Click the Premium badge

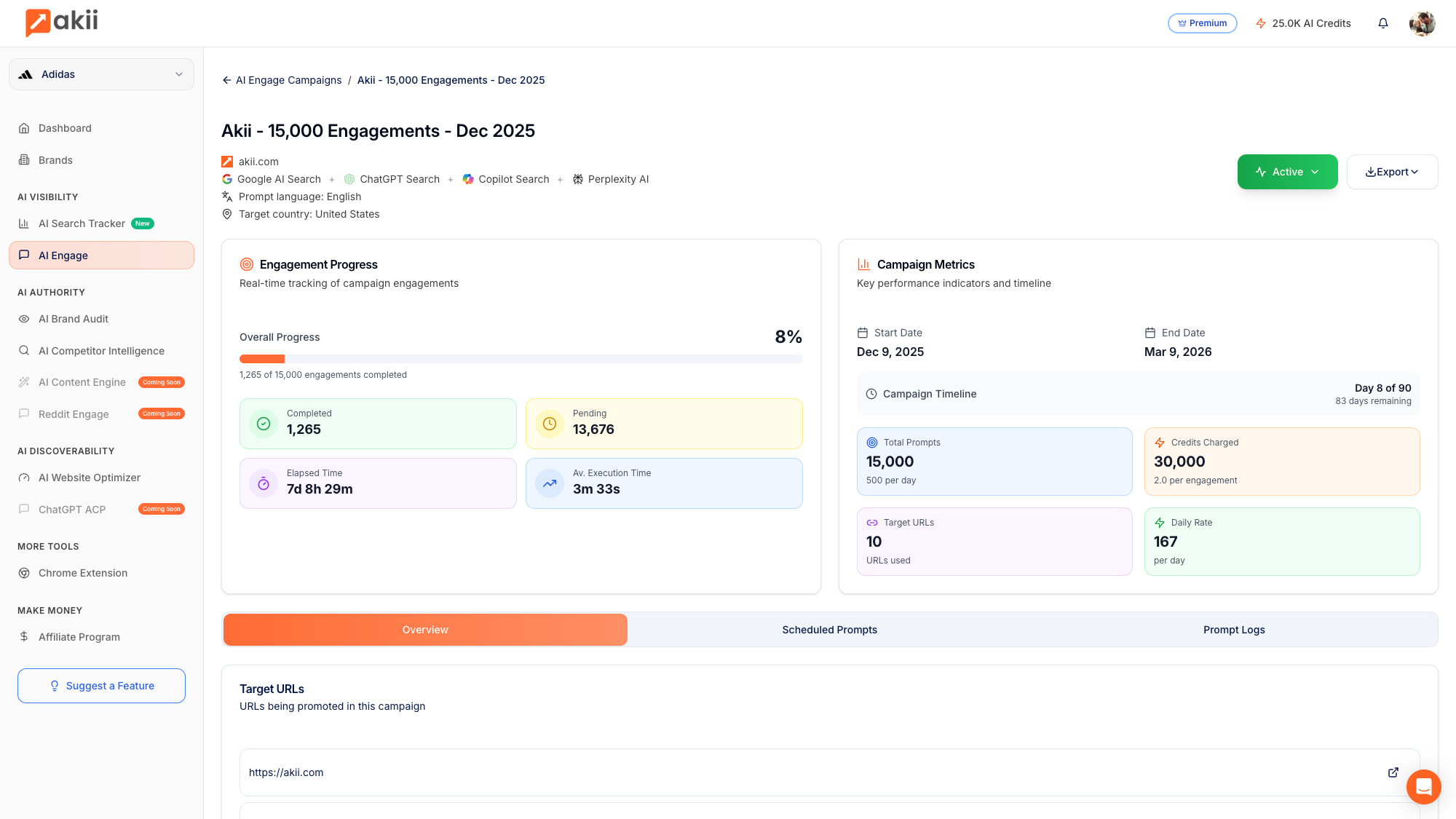pyautogui.click(x=1202, y=23)
